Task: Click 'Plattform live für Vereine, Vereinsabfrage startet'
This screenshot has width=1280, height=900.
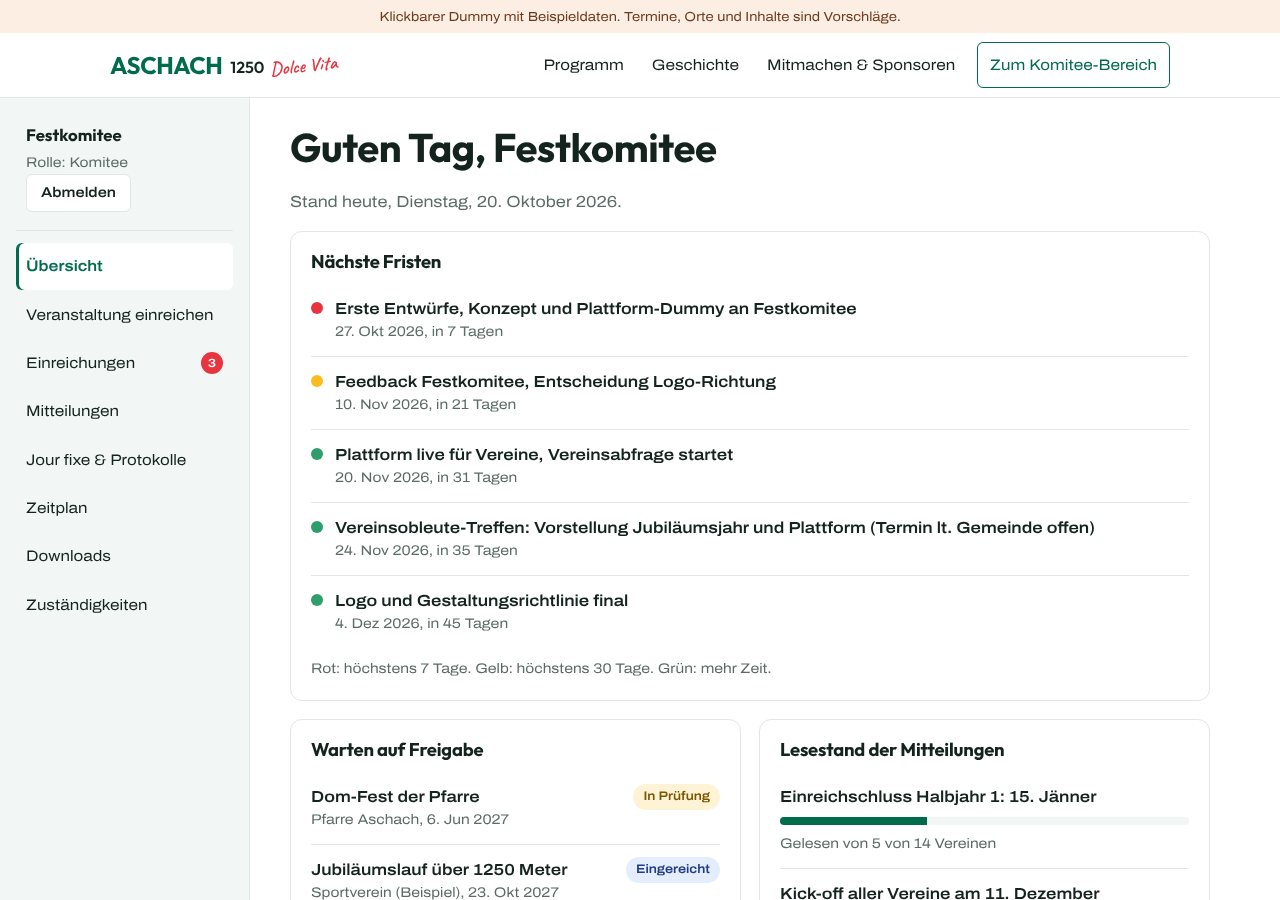Action: 534,455
